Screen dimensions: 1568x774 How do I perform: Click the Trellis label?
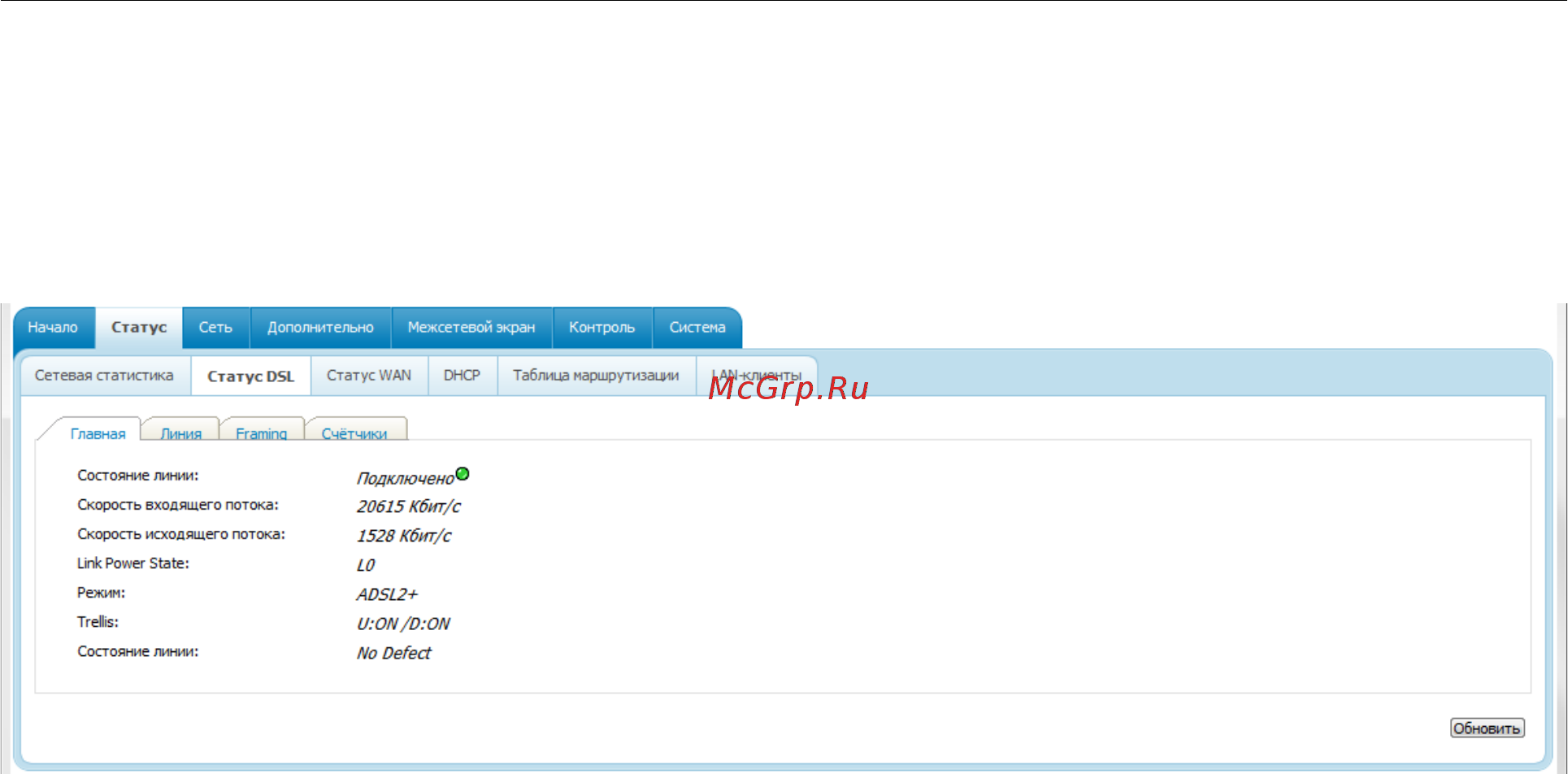[98, 622]
